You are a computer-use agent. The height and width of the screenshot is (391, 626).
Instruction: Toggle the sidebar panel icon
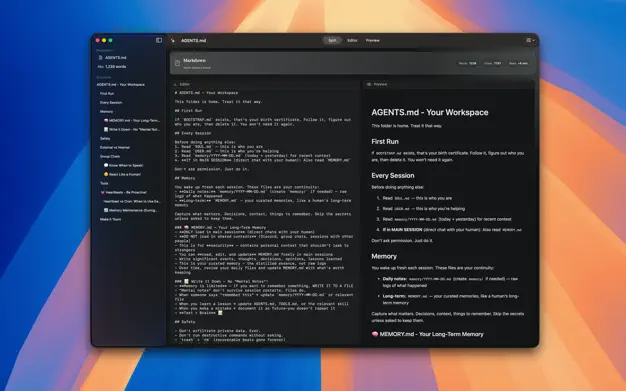pos(159,40)
